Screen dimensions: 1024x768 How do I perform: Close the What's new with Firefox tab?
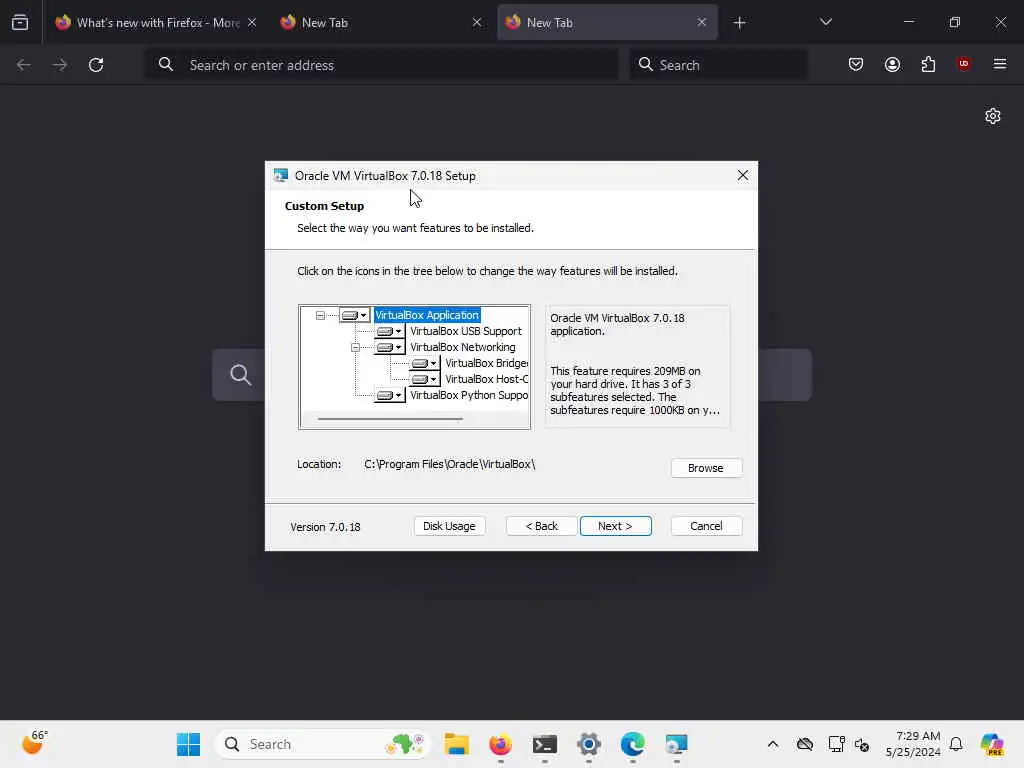(252, 23)
